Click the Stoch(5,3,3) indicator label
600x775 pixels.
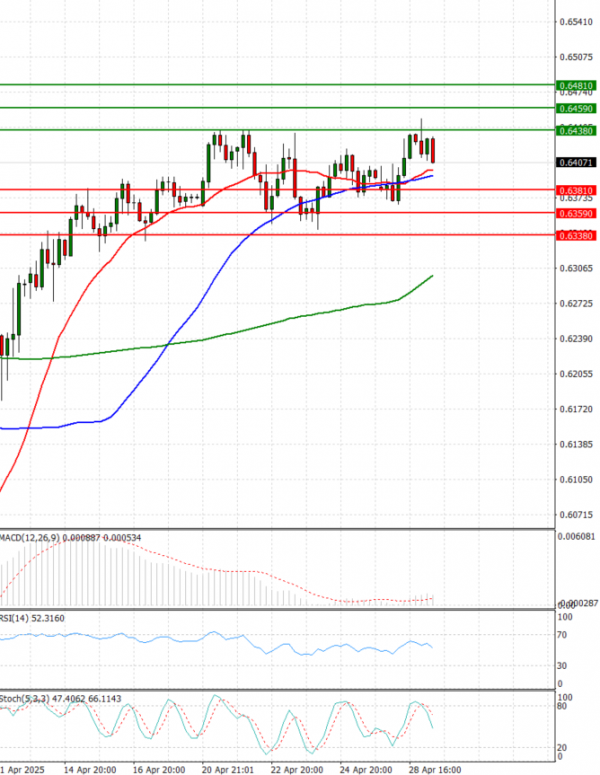(x=22, y=697)
